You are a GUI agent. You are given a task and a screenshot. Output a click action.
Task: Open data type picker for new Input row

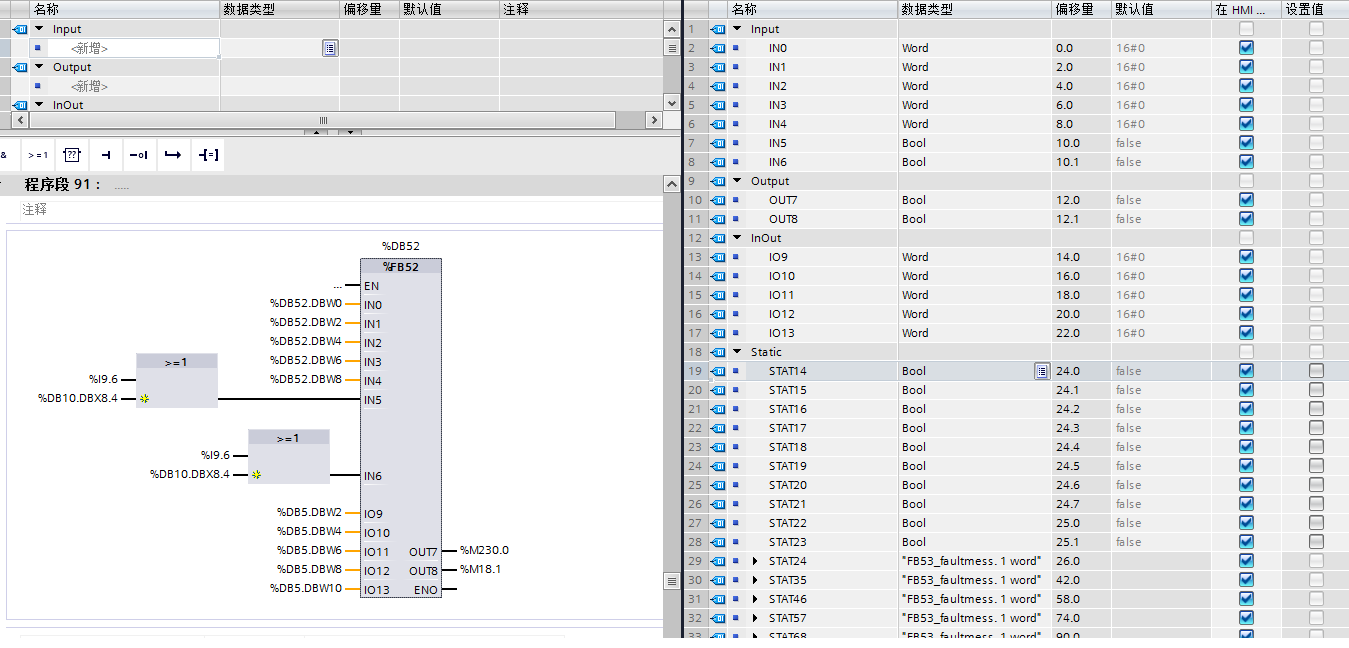(330, 48)
